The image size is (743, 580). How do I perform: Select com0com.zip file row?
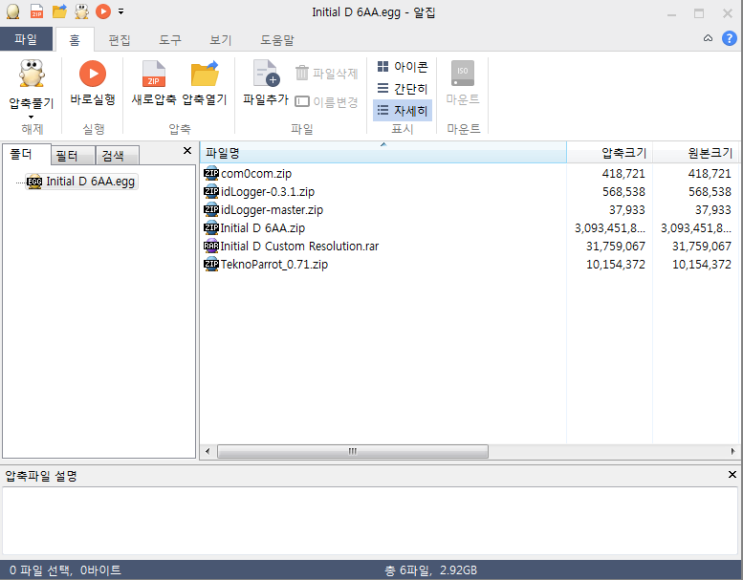468,173
